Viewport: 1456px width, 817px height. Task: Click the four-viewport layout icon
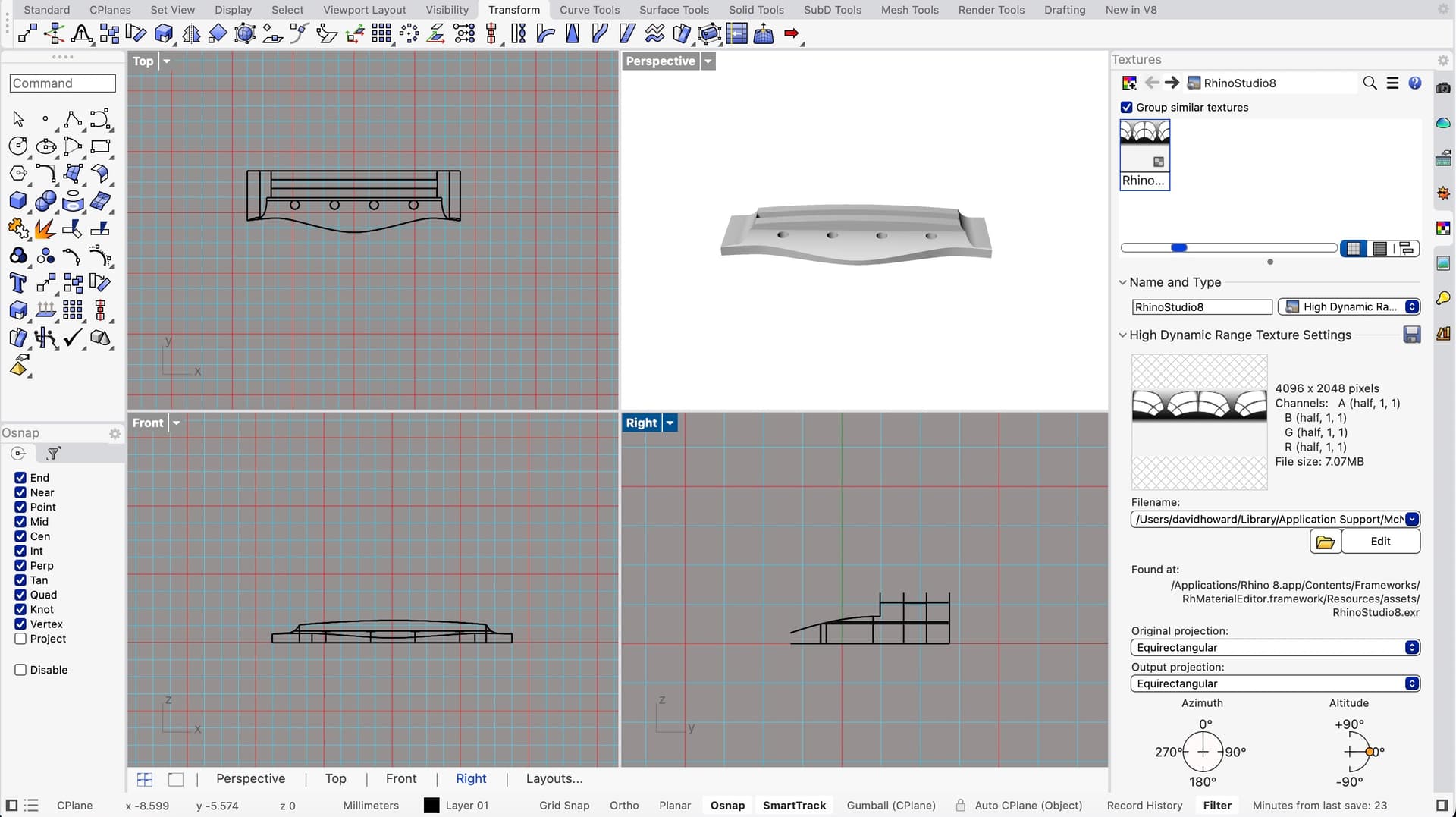(145, 779)
